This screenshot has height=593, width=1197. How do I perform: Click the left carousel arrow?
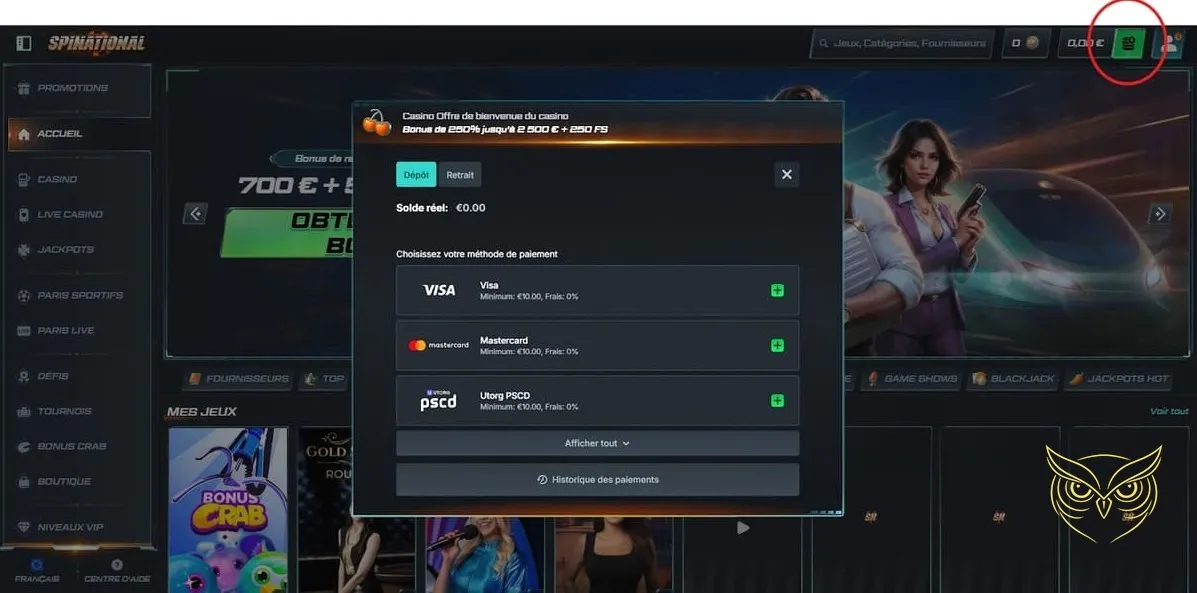click(x=194, y=213)
